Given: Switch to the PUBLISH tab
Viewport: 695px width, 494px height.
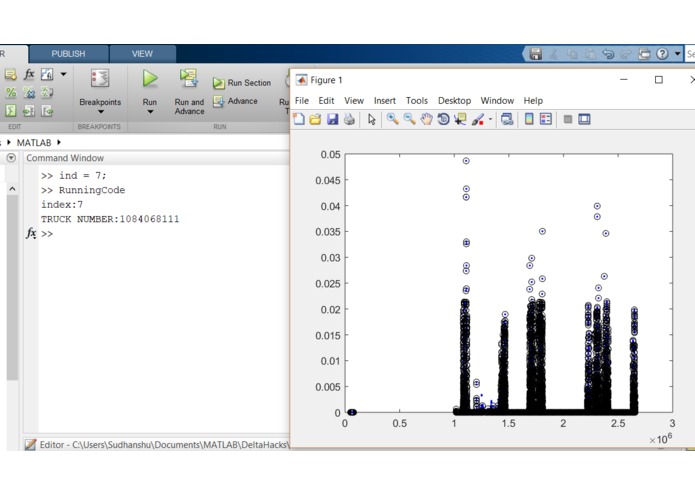Looking at the screenshot, I should click(68, 54).
